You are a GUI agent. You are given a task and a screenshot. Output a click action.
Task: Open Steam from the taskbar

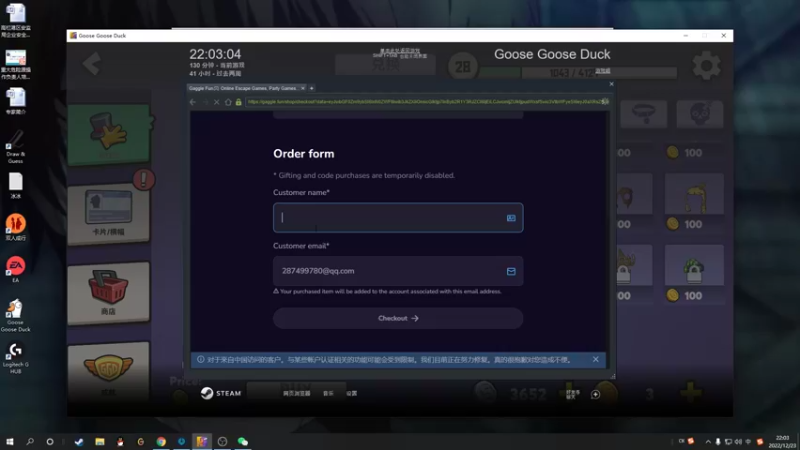click(x=79, y=442)
